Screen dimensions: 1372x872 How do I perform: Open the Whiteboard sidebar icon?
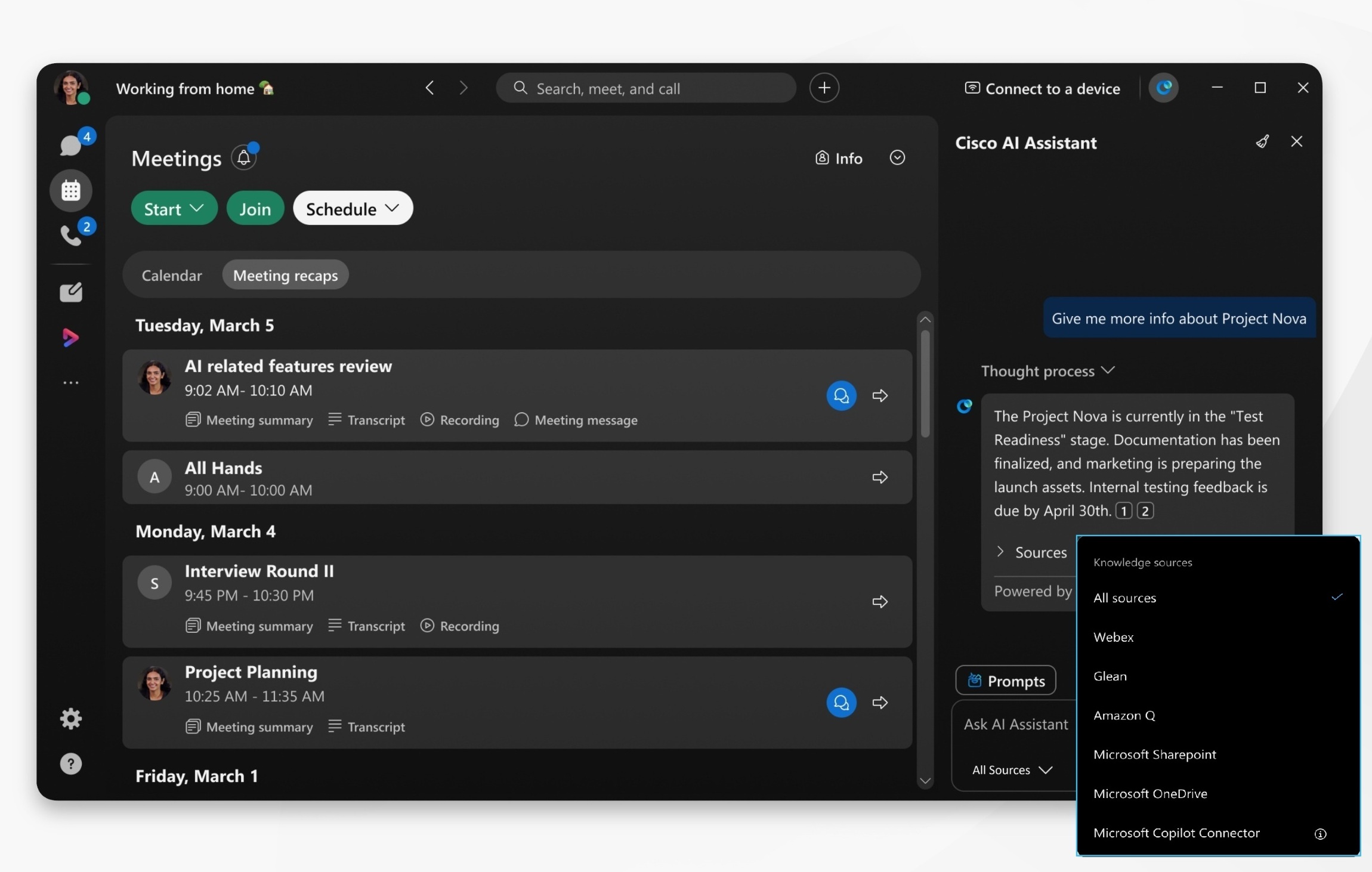click(x=71, y=292)
